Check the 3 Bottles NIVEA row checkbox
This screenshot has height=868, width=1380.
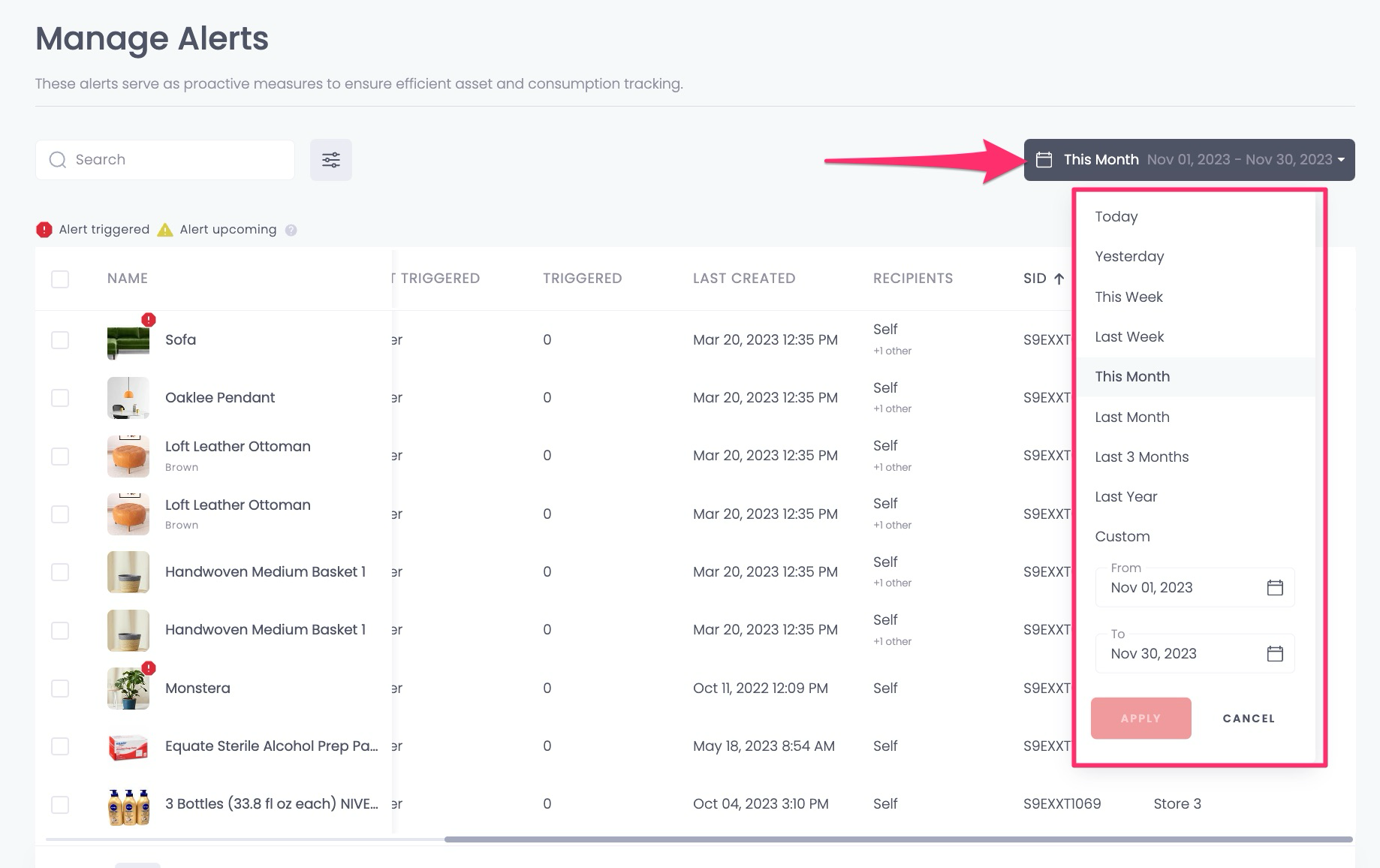[60, 805]
